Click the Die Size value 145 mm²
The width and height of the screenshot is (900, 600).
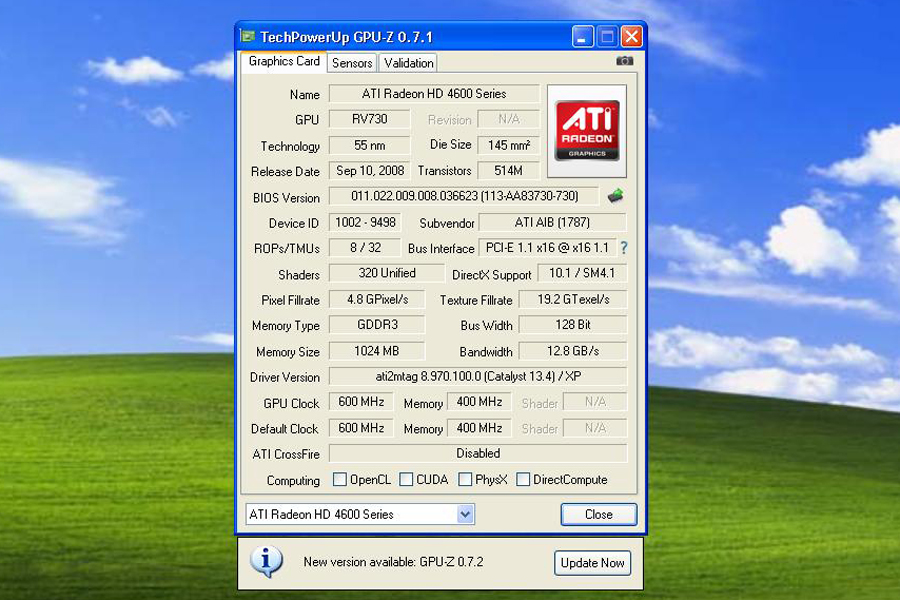pyautogui.click(x=509, y=145)
